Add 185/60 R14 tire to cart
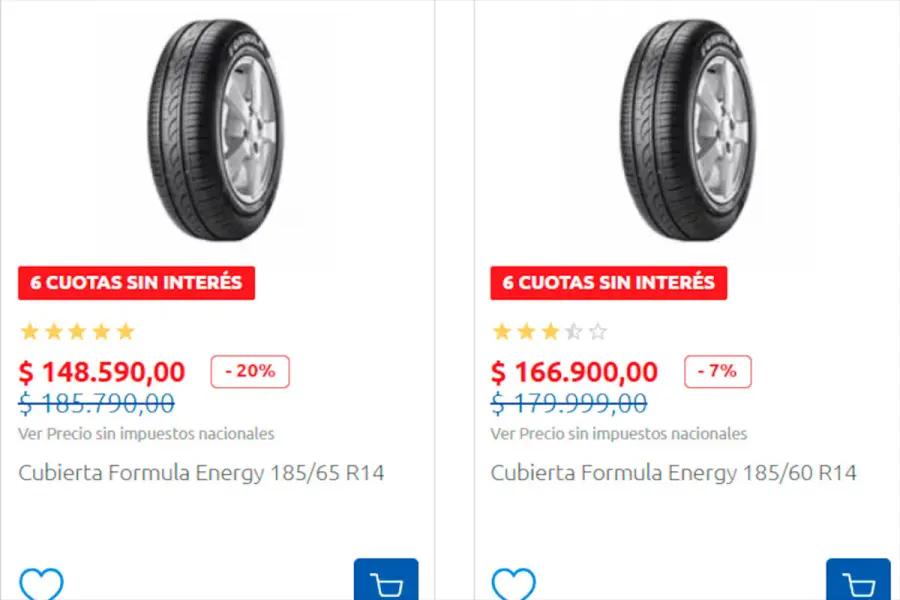900x600 pixels. (x=857, y=581)
